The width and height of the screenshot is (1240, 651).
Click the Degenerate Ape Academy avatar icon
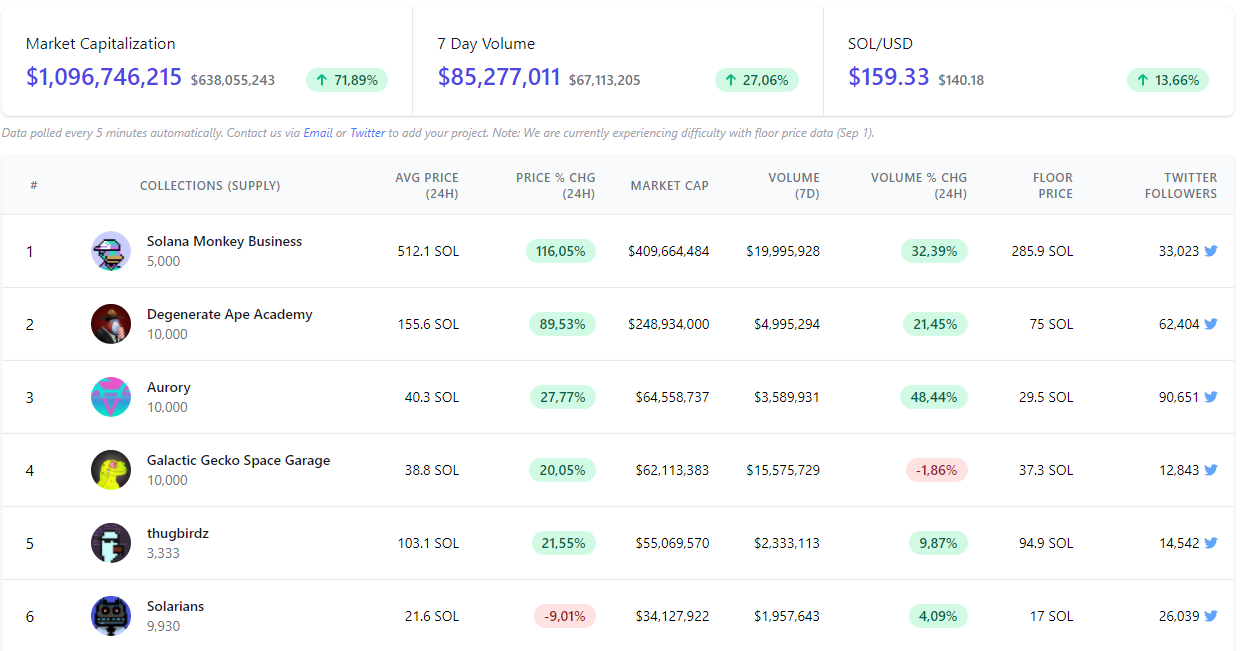pos(111,324)
